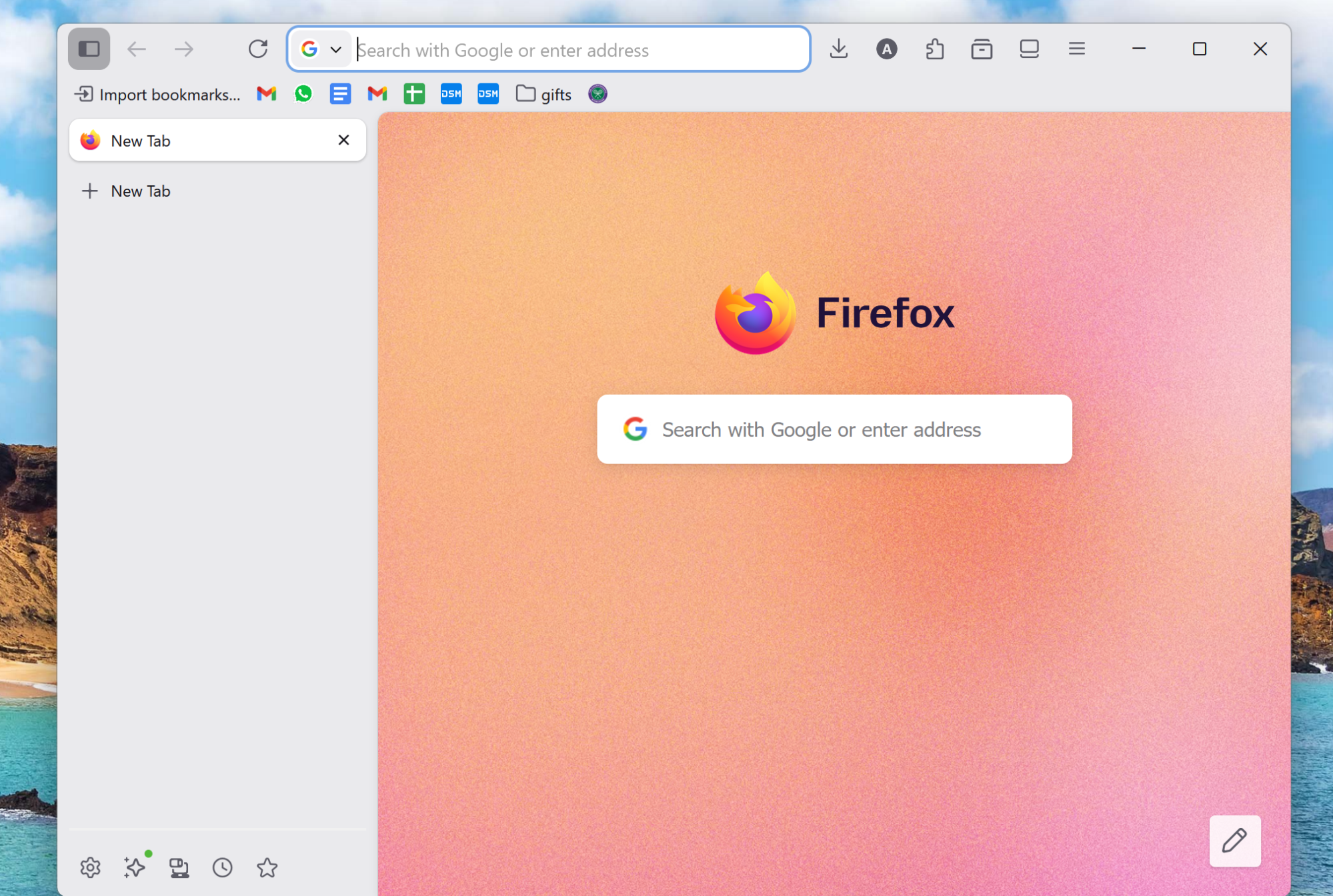
Task: Open the hamburger application menu
Action: point(1077,49)
